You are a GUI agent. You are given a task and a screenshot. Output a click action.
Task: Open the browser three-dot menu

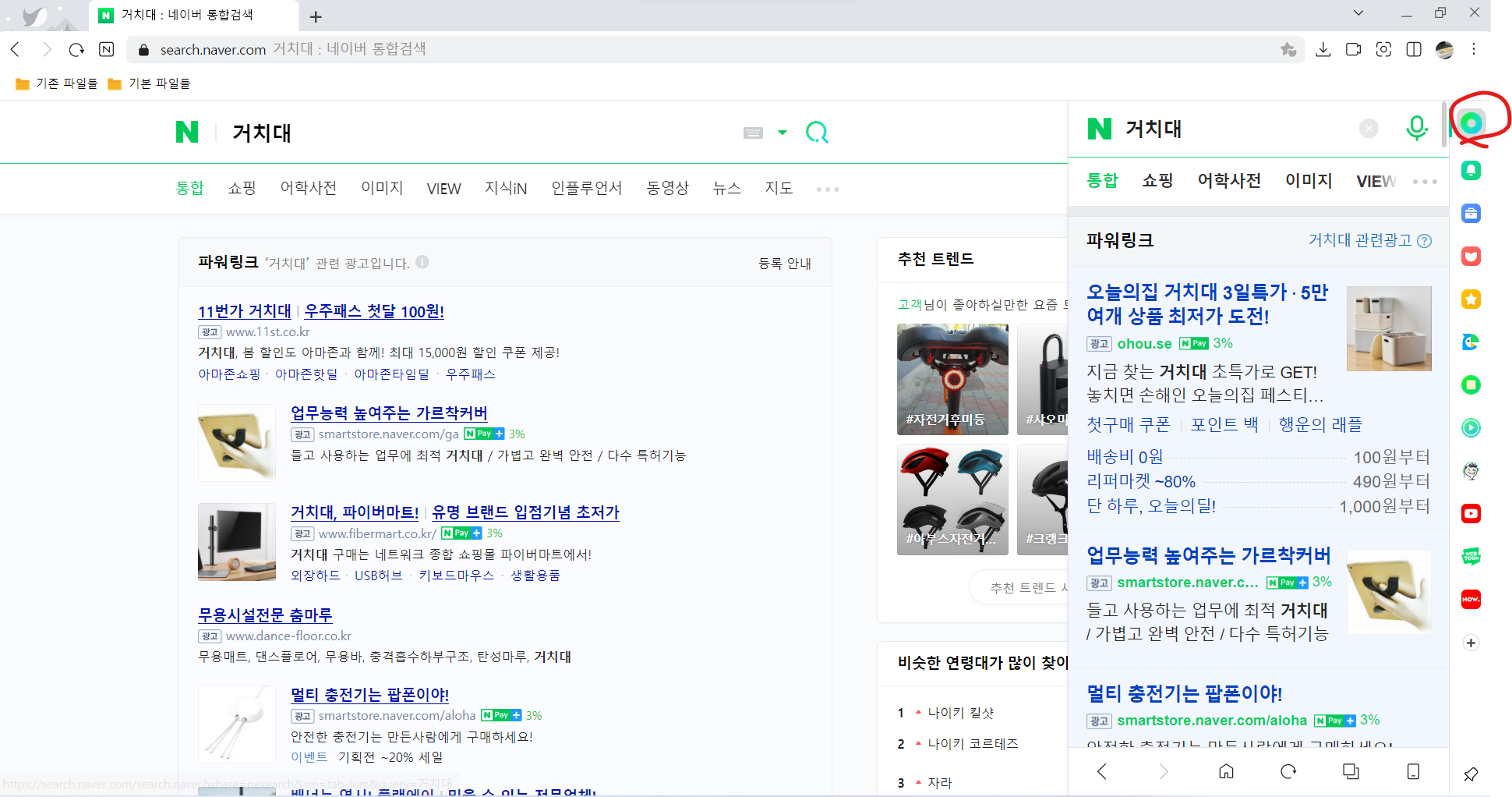tap(1474, 49)
